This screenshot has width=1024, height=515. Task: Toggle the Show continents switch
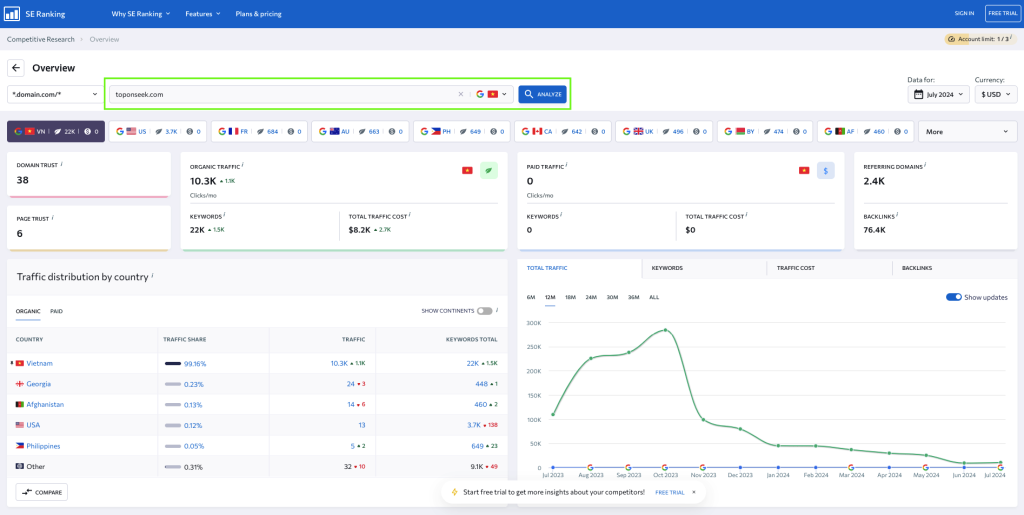coord(485,311)
